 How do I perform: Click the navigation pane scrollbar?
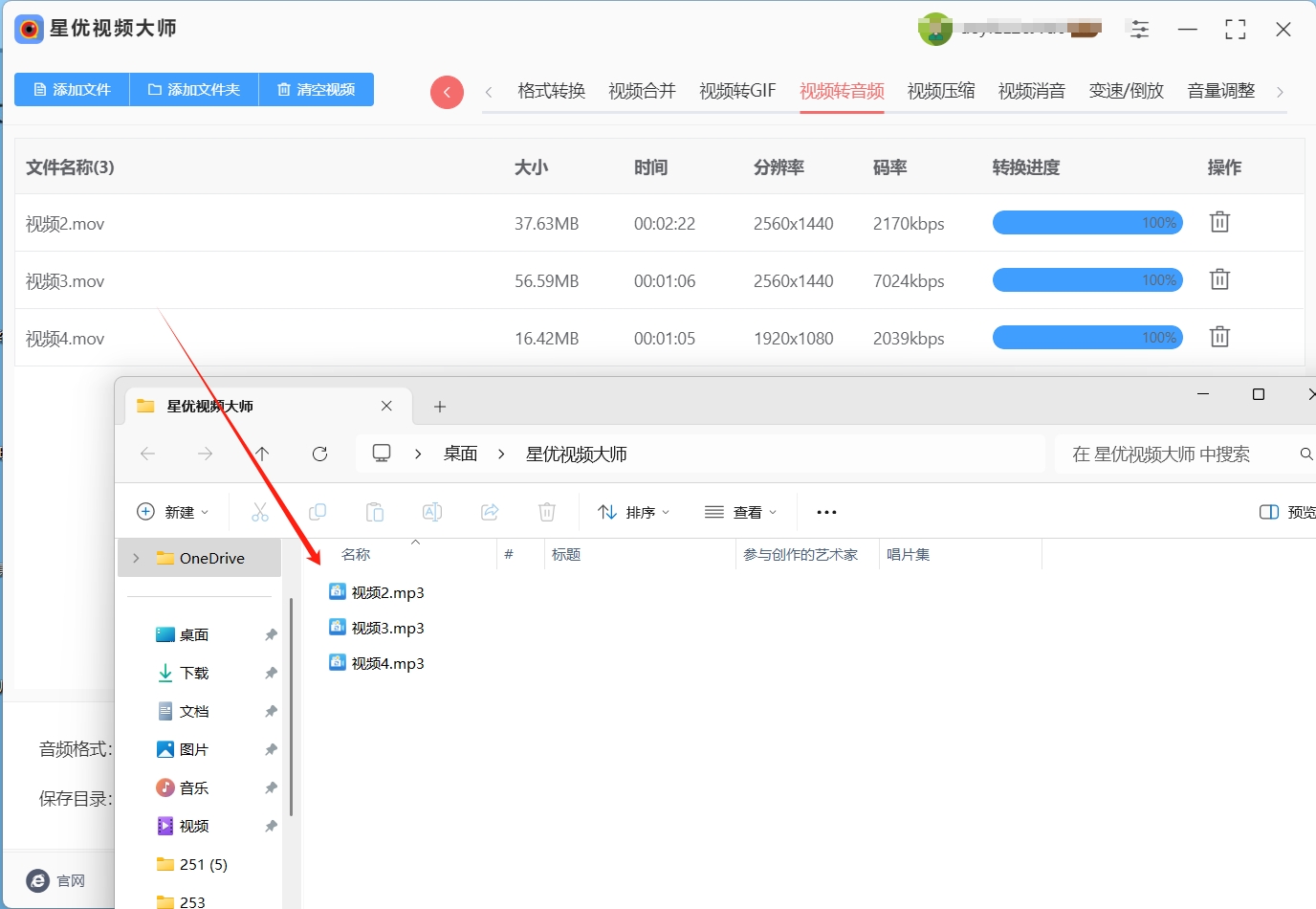tap(291, 706)
